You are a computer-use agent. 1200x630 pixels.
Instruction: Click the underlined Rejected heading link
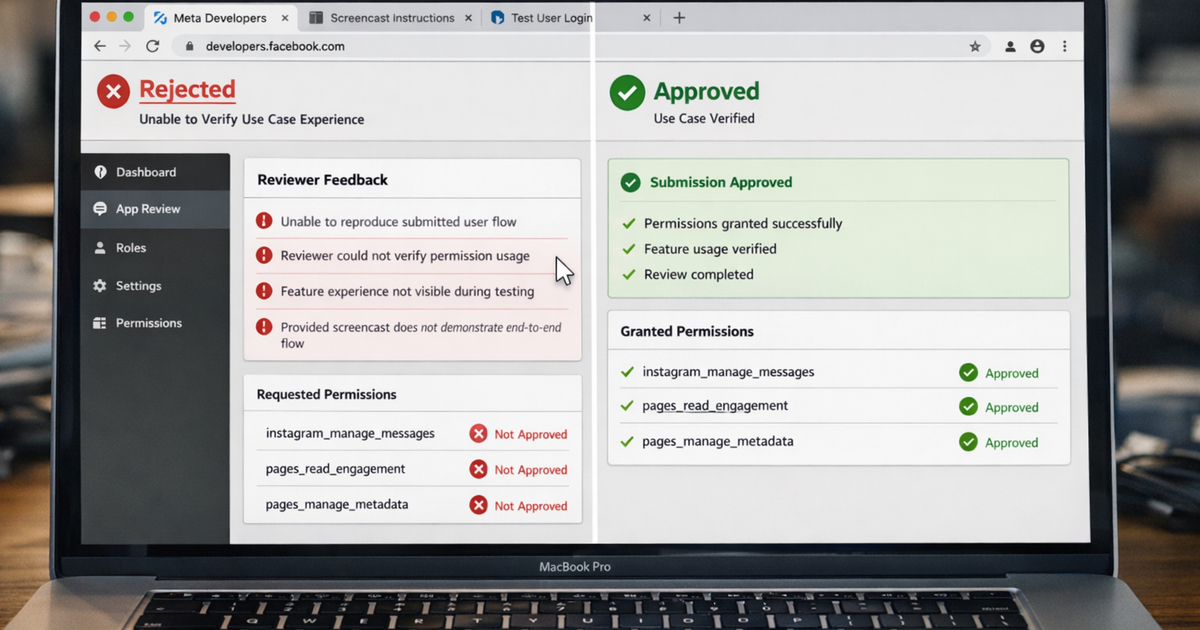[x=187, y=90]
